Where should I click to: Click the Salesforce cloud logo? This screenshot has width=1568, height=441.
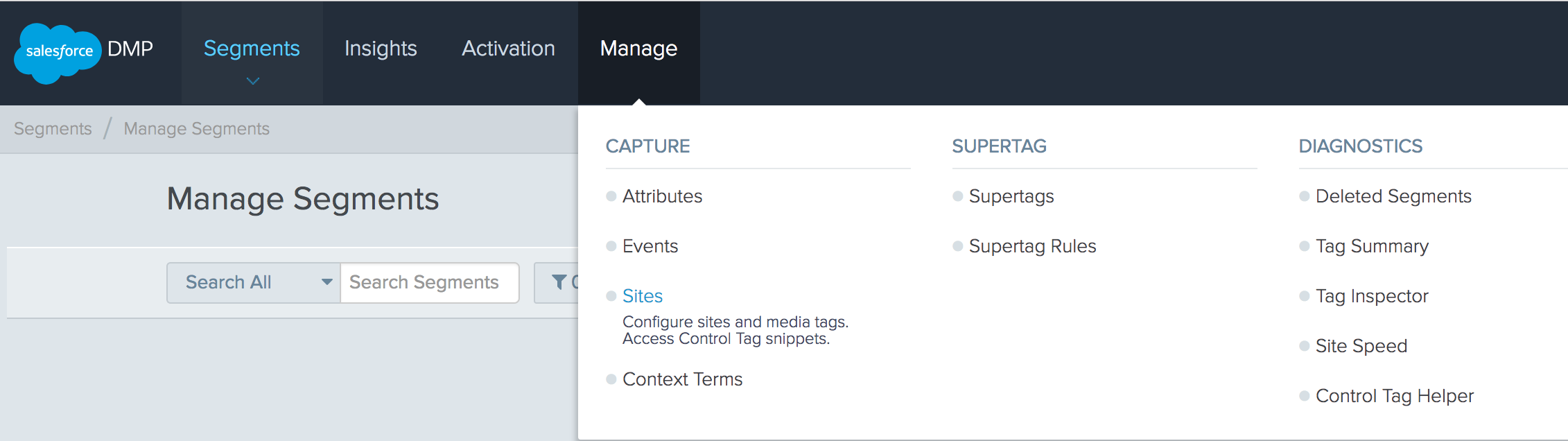coord(58,52)
